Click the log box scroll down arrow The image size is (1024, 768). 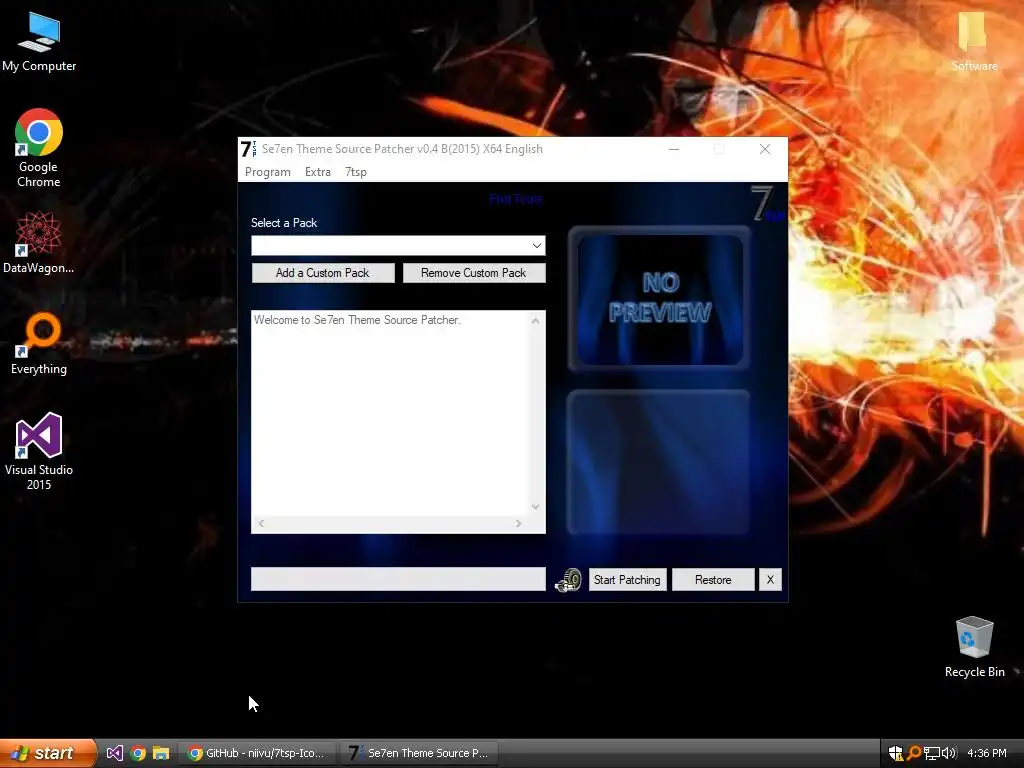tap(536, 507)
